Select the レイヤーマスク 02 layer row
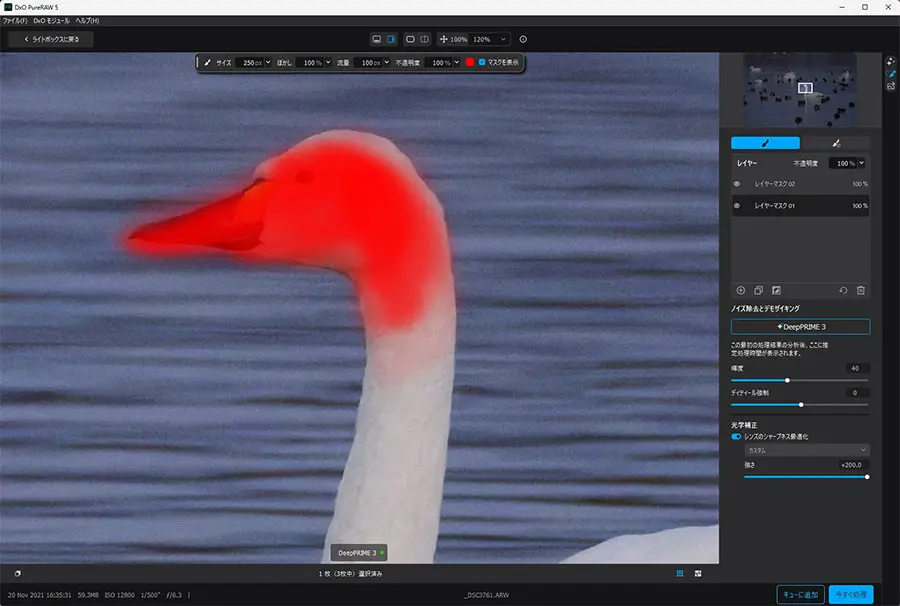This screenshot has height=606, width=900. pyautogui.click(x=801, y=184)
